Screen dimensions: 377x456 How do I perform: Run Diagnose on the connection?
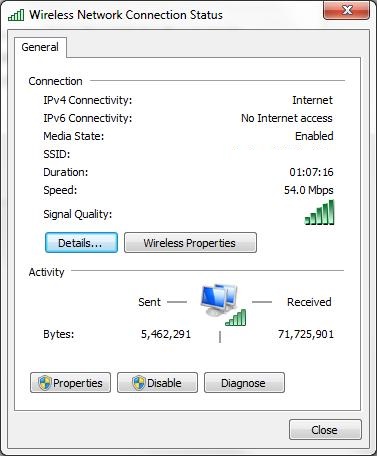pyautogui.click(x=244, y=383)
